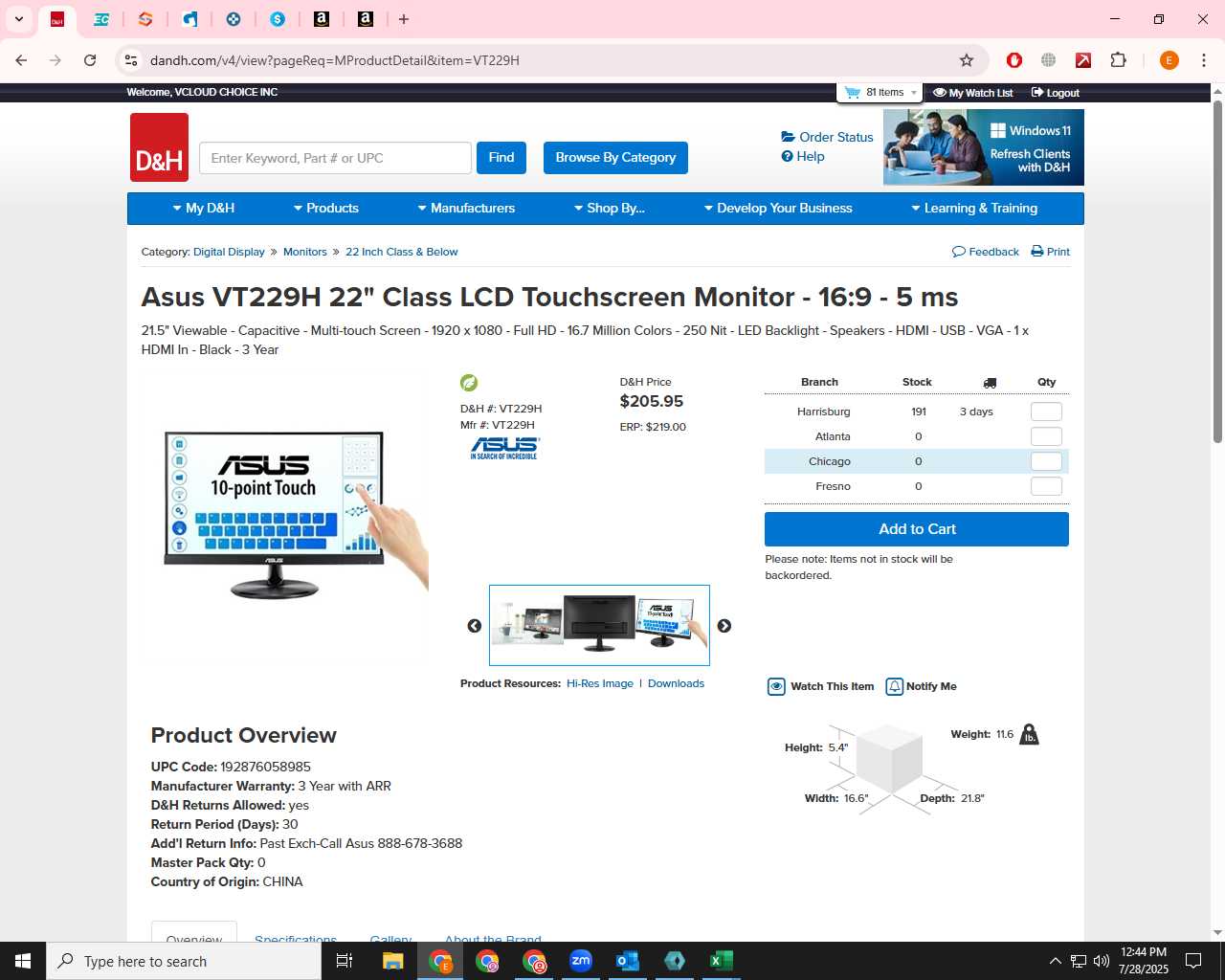Expand the My D&H menu
The height and width of the screenshot is (980, 1225).
[x=203, y=208]
